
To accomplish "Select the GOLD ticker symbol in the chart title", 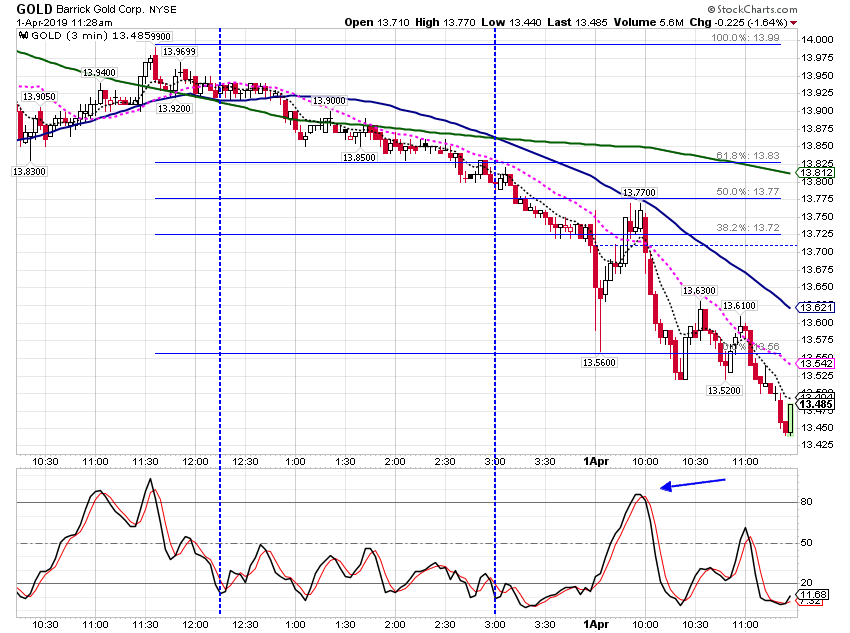I will pyautogui.click(x=34, y=9).
